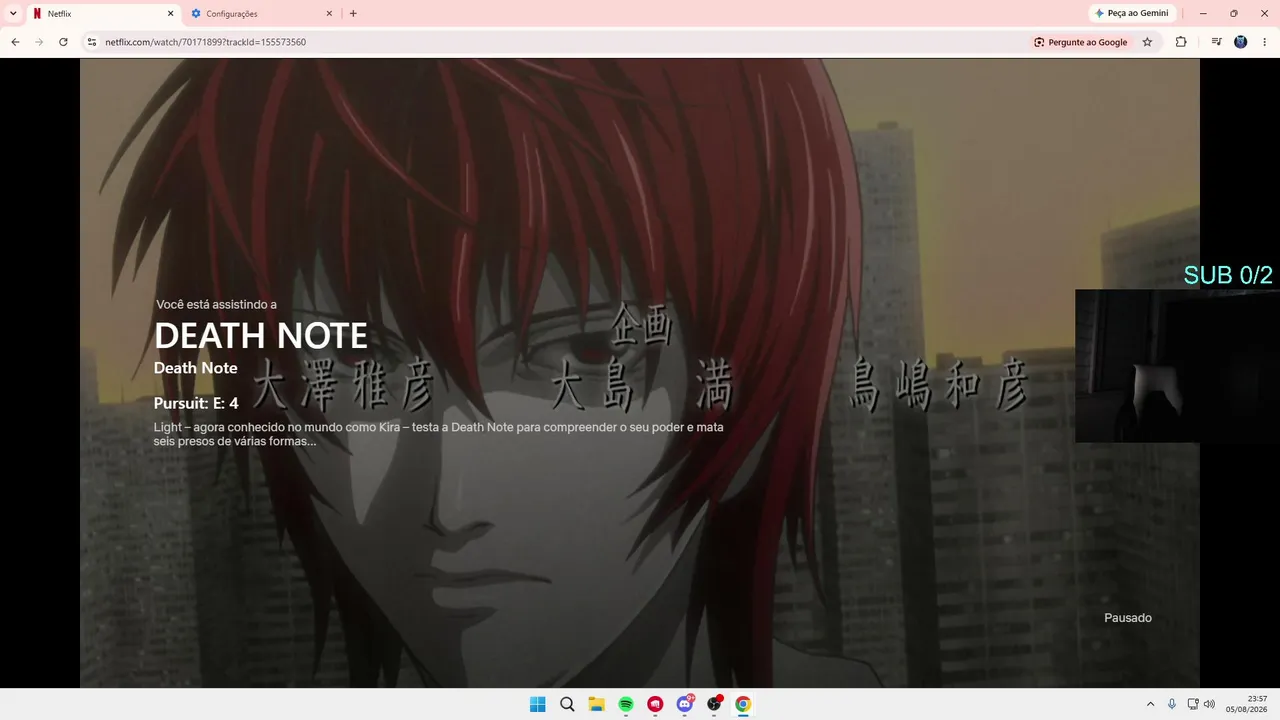Go back to the previous page
This screenshot has height=720, width=1280.
(15, 42)
